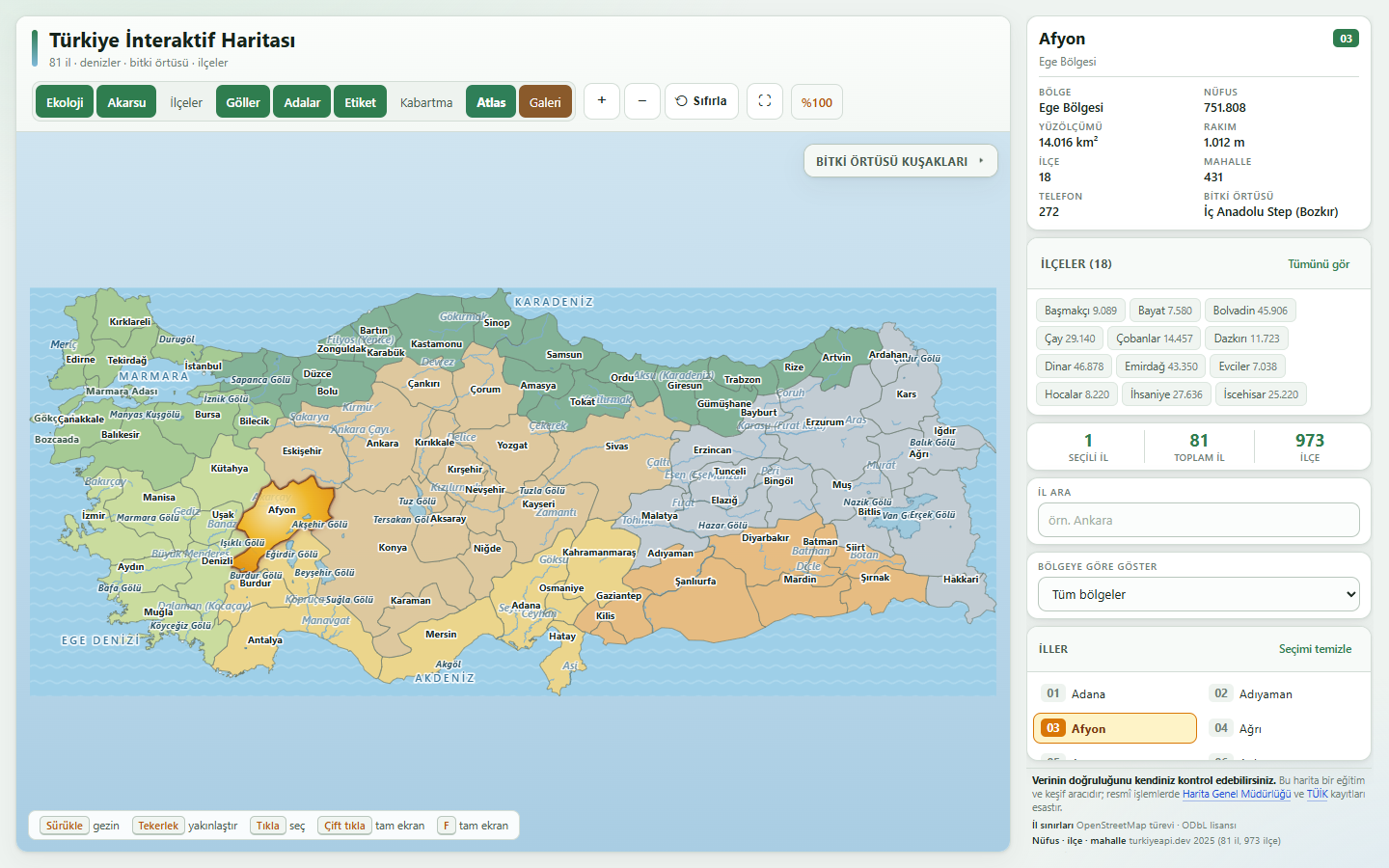The width and height of the screenshot is (1389, 868).
Task: Reset the map with Sıfırla
Action: tap(701, 101)
